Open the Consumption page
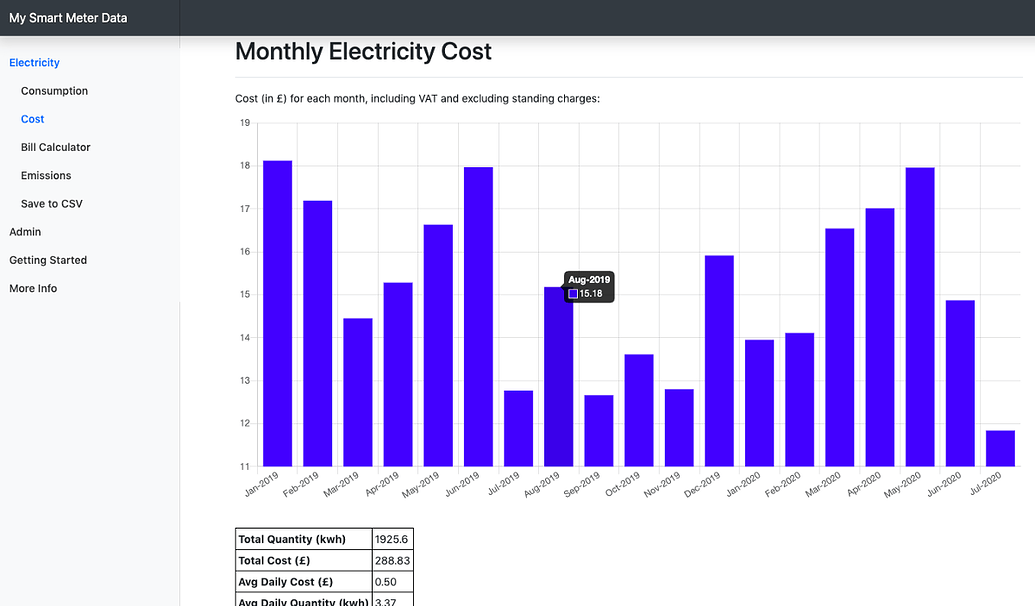Screen dimensions: 1035x606 point(54,90)
